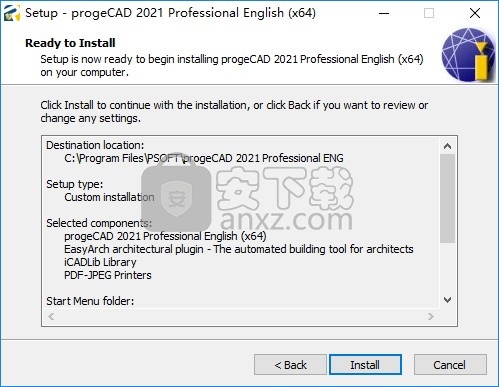Click the 'Destination location:' label
Screen dimensions: 499x387
[x=95, y=145]
